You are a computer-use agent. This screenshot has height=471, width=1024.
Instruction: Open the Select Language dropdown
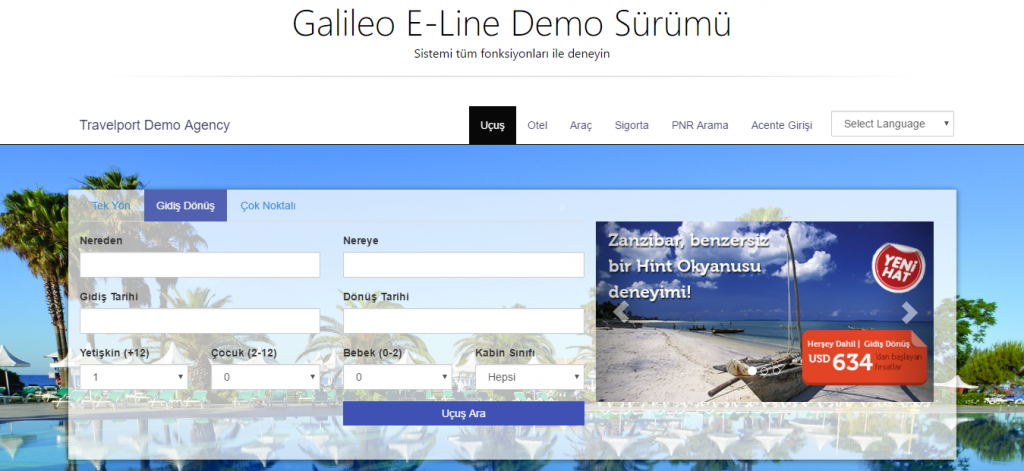(x=892, y=124)
